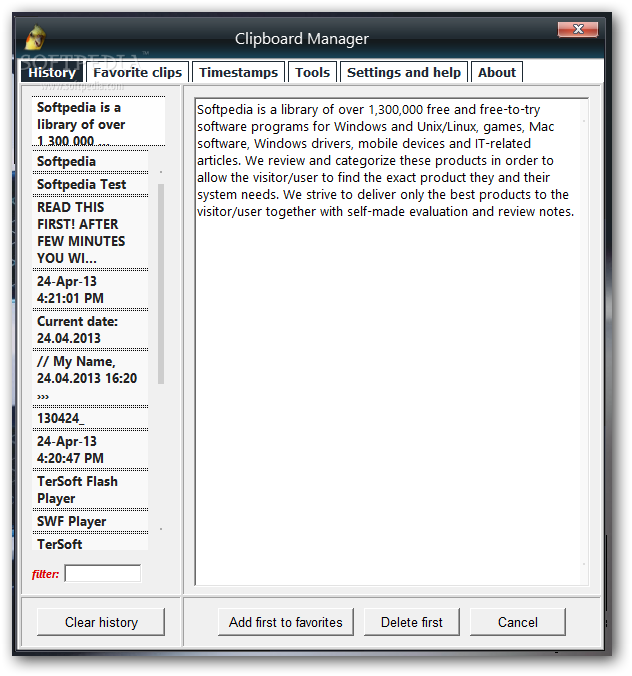Select the 'TerSoft' entry at list bottom
The image size is (632, 676).
click(x=90, y=543)
